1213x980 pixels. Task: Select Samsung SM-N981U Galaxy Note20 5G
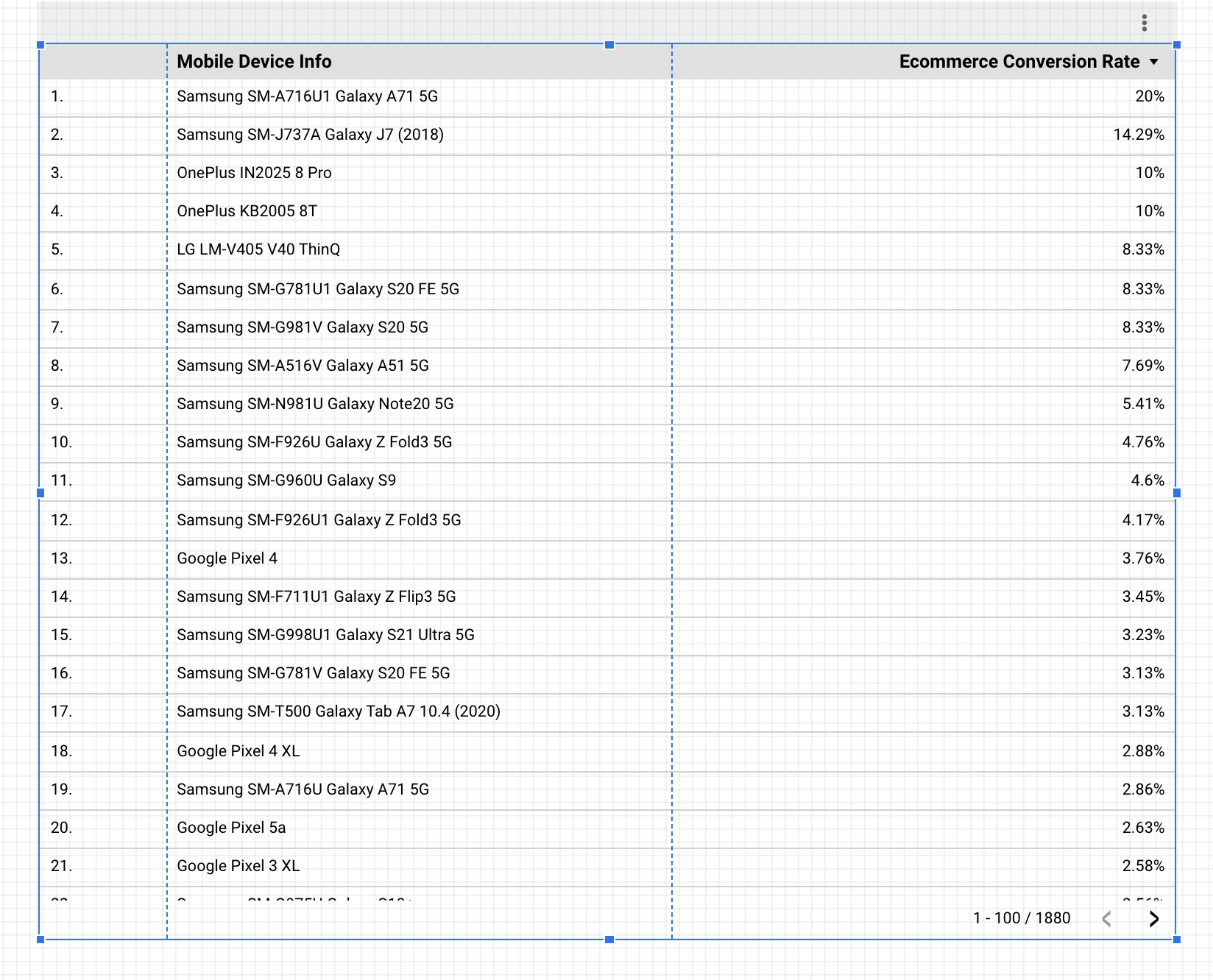tap(607, 405)
